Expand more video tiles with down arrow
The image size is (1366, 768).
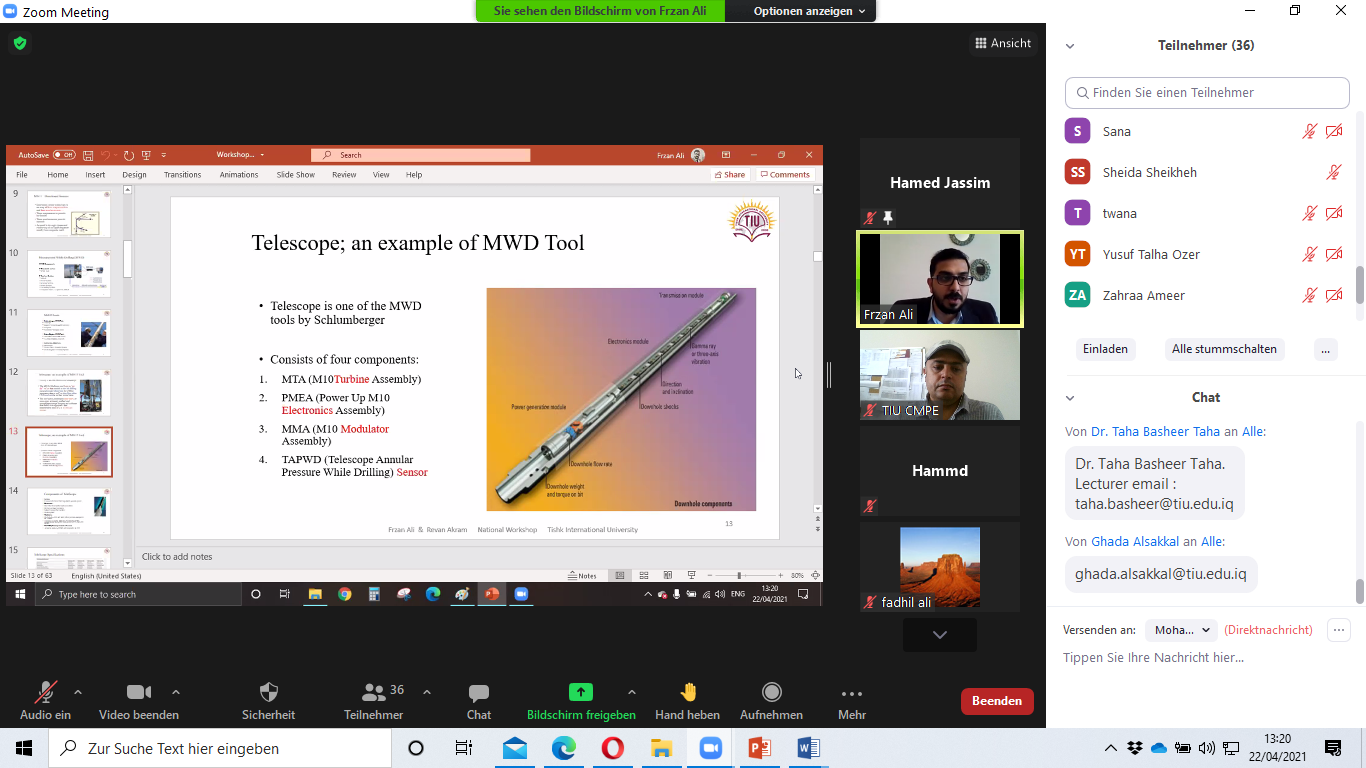coord(939,635)
